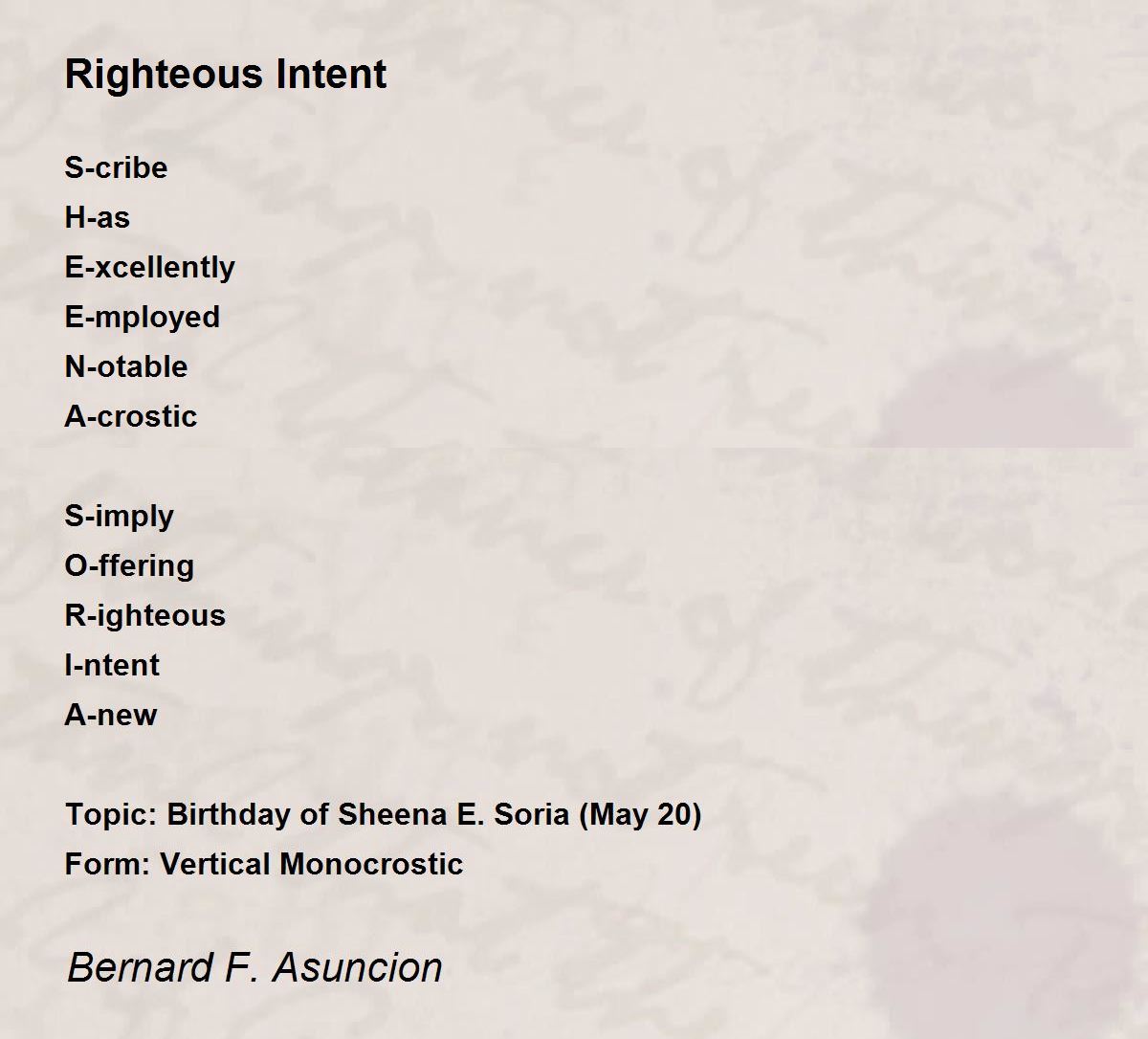Click the O-ffering line
Viewport: 1148px width, 1039px height.
(129, 566)
